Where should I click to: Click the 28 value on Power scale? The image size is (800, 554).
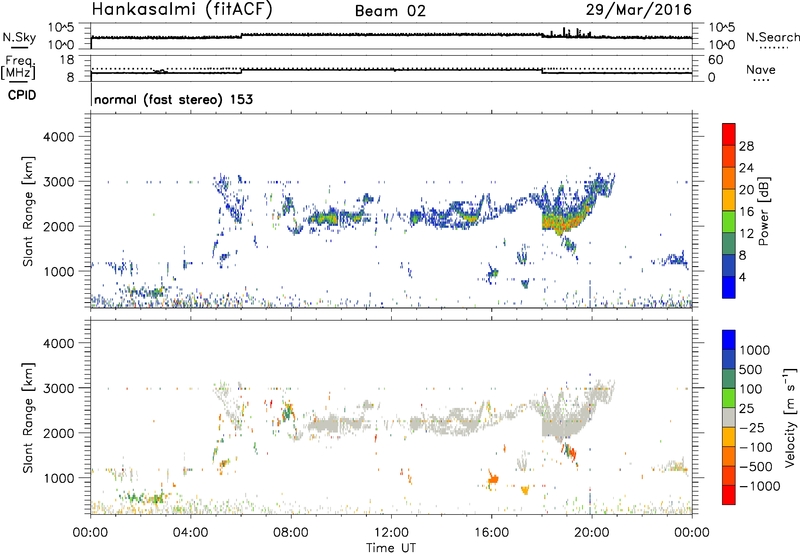(746, 146)
